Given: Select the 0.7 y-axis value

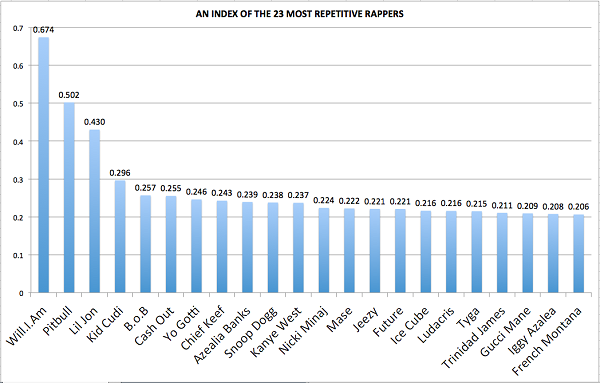Looking at the screenshot, I should (x=18, y=28).
